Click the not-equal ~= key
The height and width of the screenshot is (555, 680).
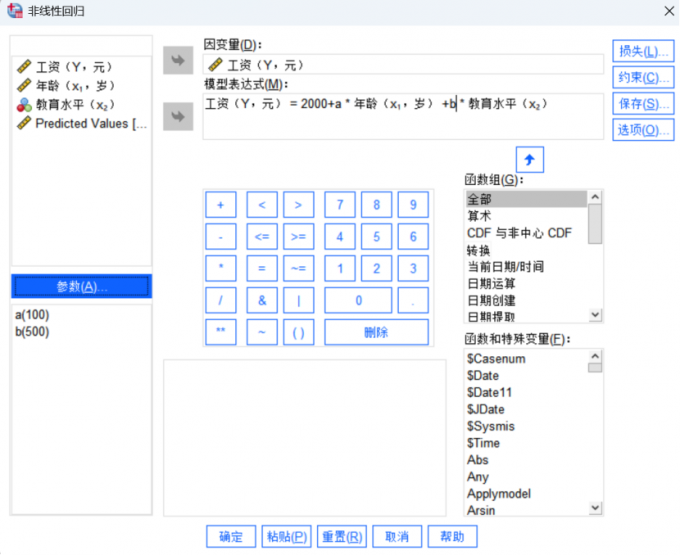[298, 268]
